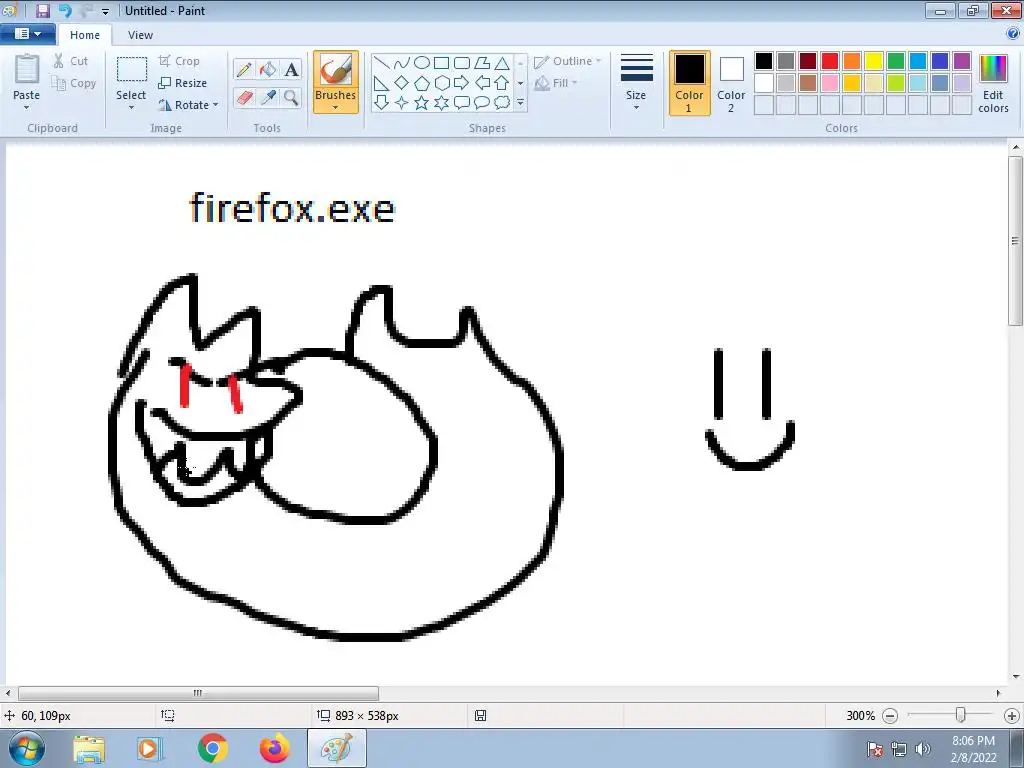This screenshot has width=1024, height=768.
Task: Choose the Pentagon shape
Action: (422, 83)
